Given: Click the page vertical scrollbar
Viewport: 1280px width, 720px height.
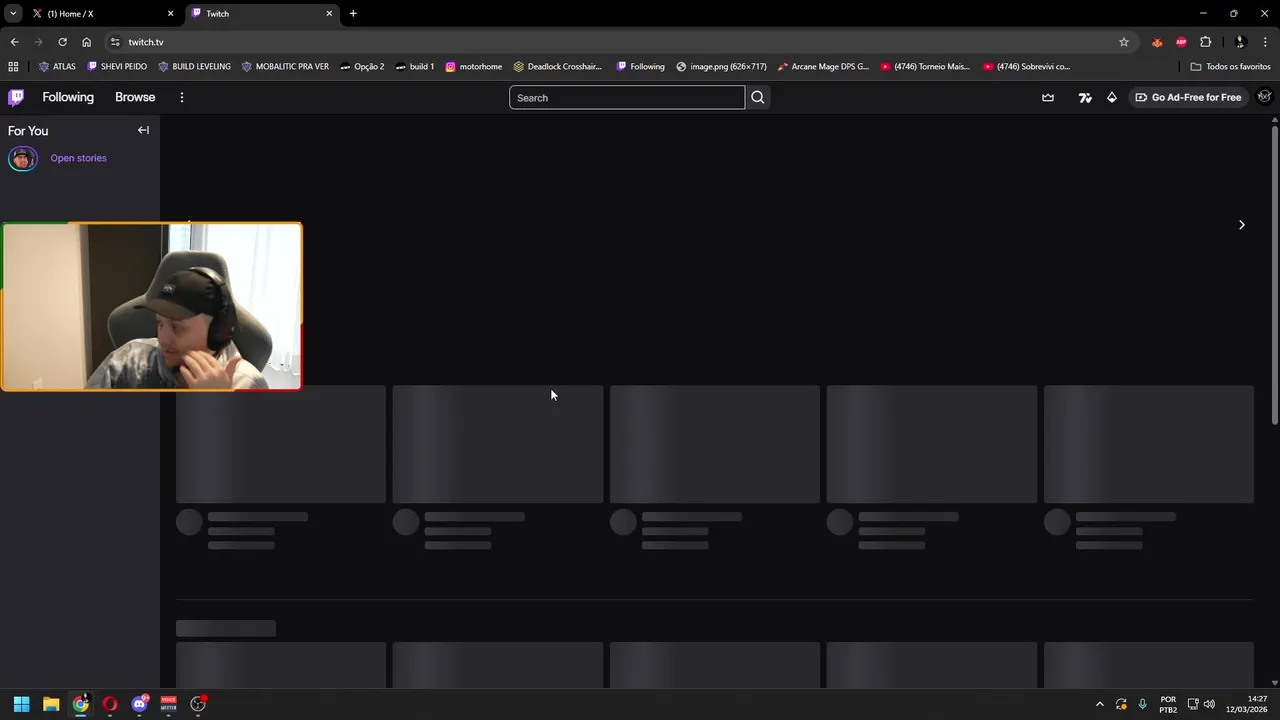Looking at the screenshot, I should point(1275,275).
